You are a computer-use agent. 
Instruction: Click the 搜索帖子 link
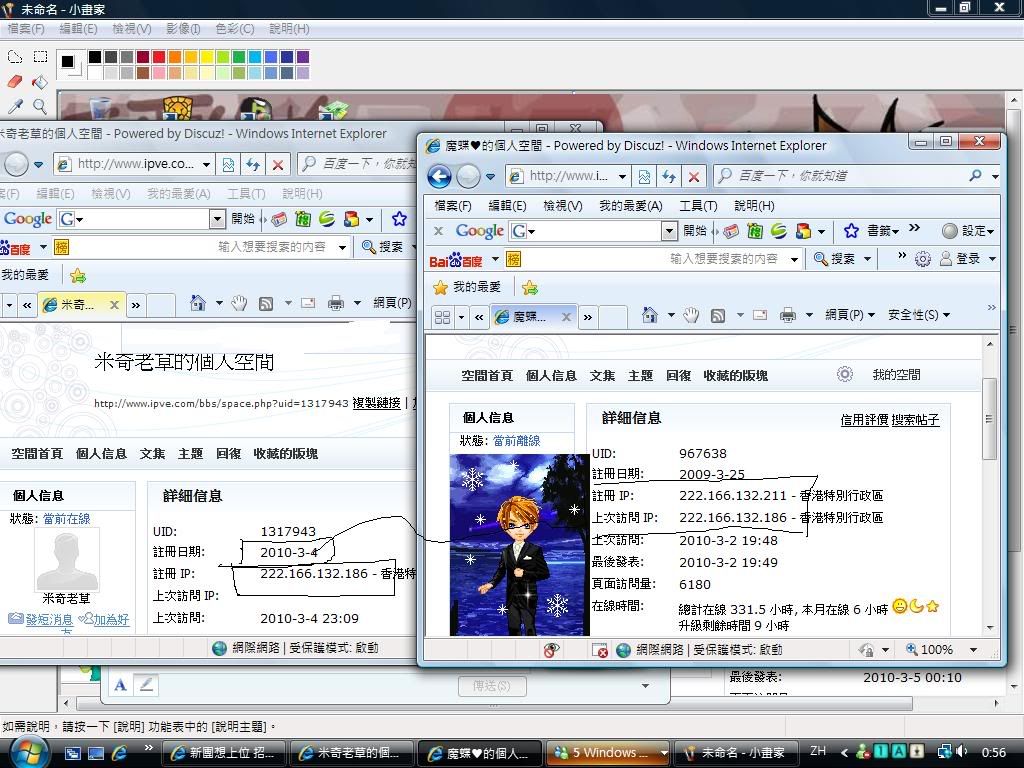click(x=915, y=420)
